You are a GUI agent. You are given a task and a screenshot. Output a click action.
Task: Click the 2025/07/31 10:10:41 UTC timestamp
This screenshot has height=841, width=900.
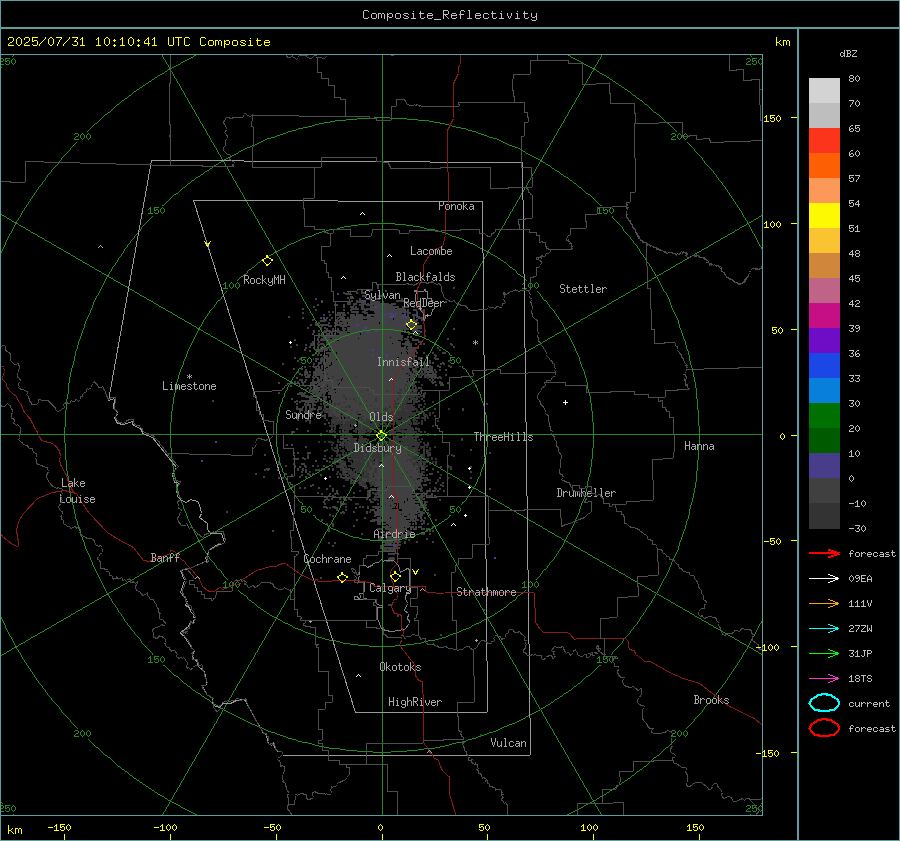pos(138,42)
